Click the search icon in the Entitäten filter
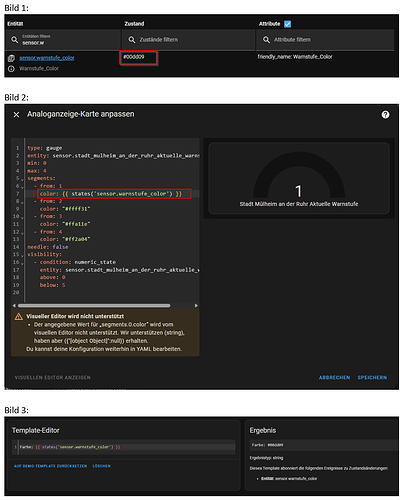404x500 pixels. coord(14,40)
